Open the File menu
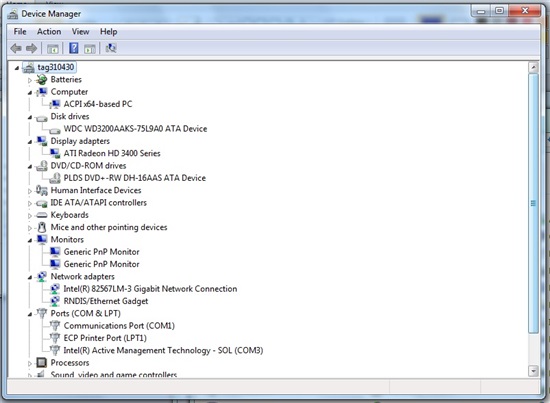The image size is (550, 403). pos(20,32)
